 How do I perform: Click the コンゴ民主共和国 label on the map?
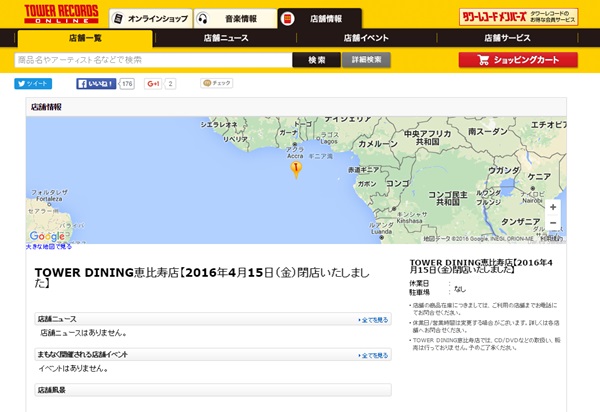point(448,198)
